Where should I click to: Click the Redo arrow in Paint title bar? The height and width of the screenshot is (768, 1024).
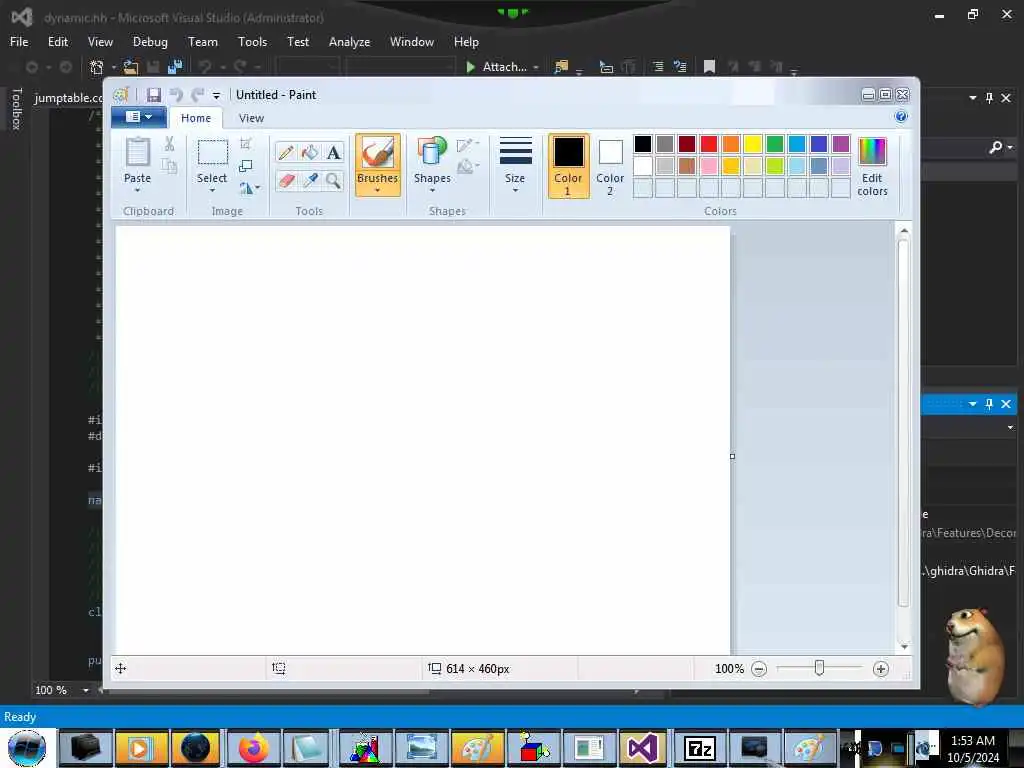click(x=198, y=95)
